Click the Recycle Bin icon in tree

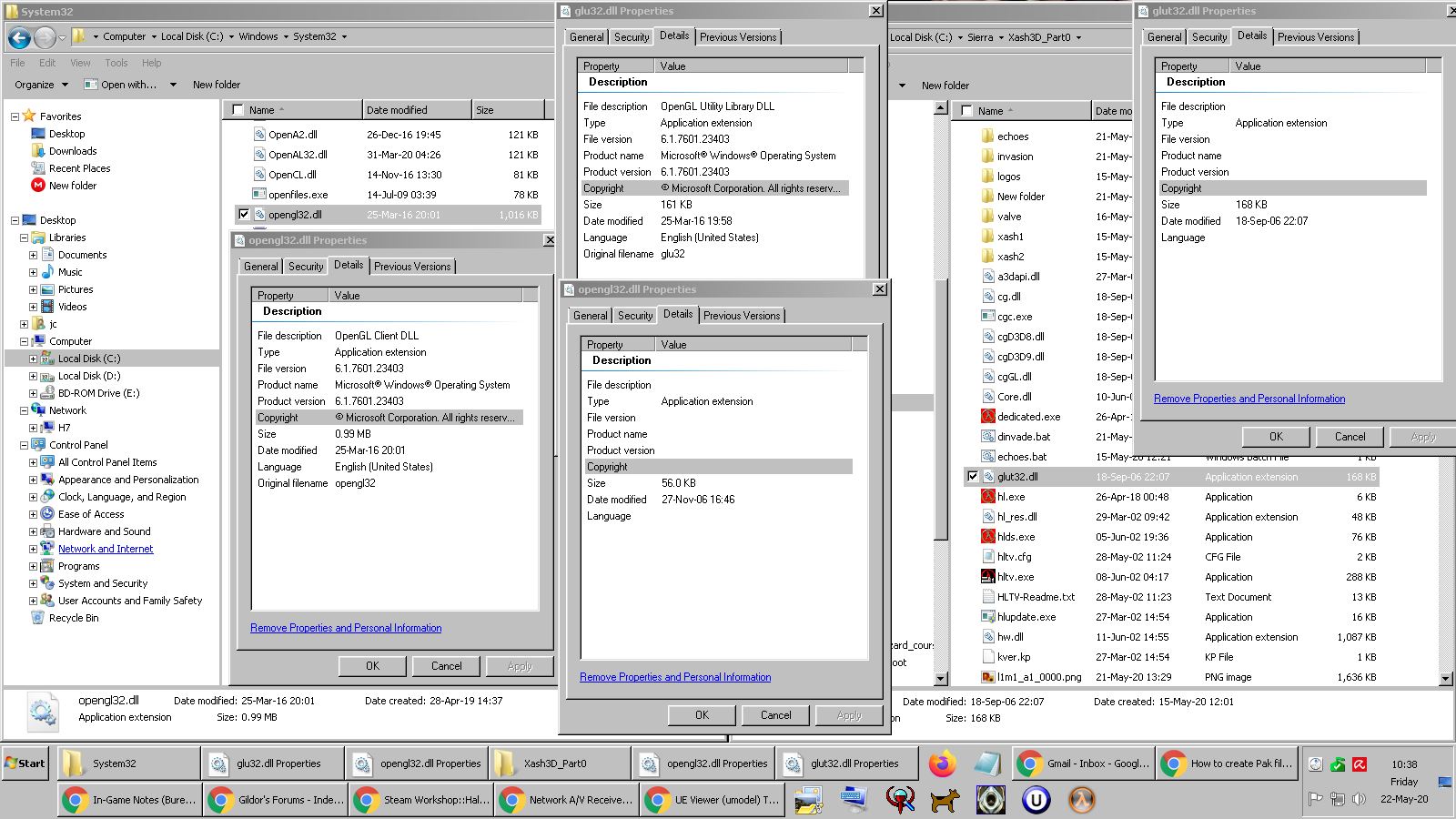(x=38, y=618)
